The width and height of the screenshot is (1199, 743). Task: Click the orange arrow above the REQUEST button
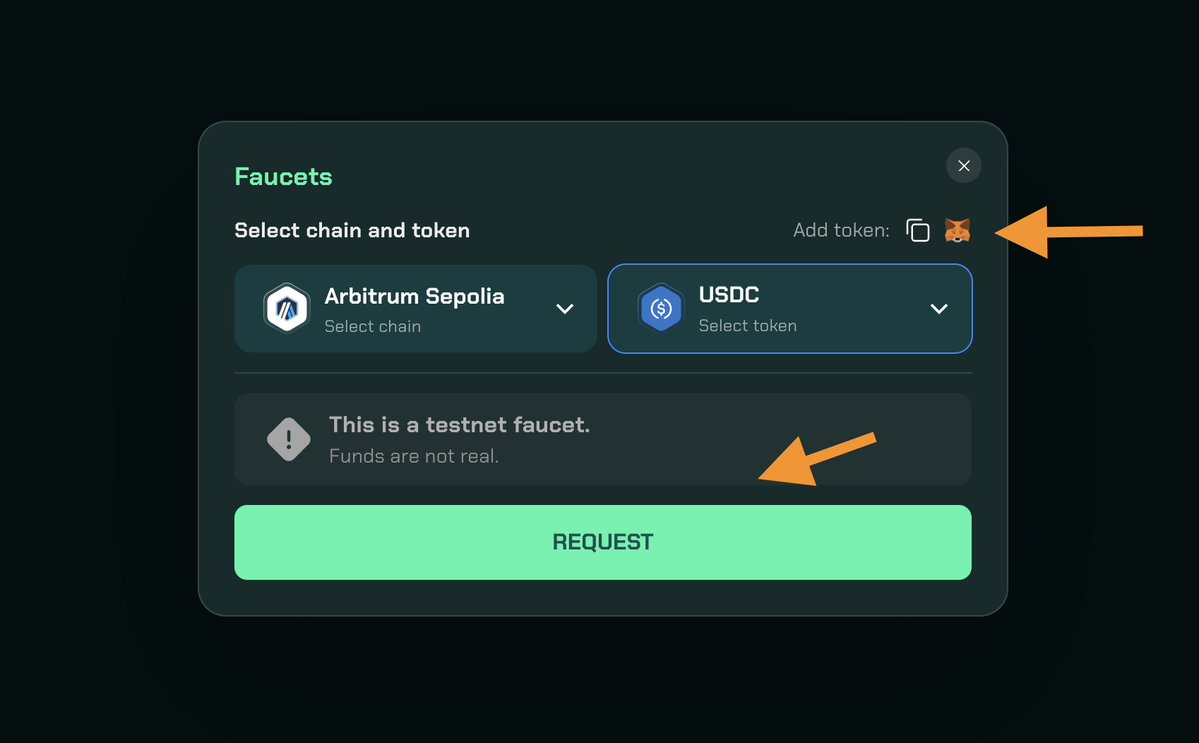point(815,459)
